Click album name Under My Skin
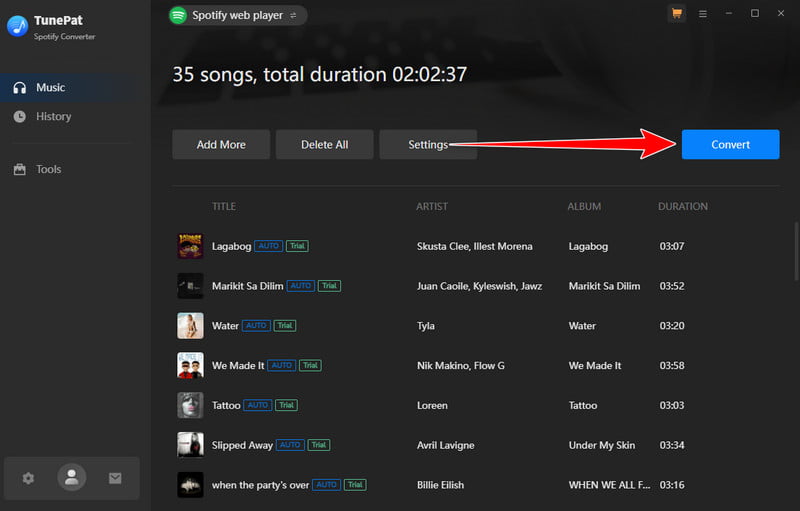800x511 pixels. click(x=602, y=445)
